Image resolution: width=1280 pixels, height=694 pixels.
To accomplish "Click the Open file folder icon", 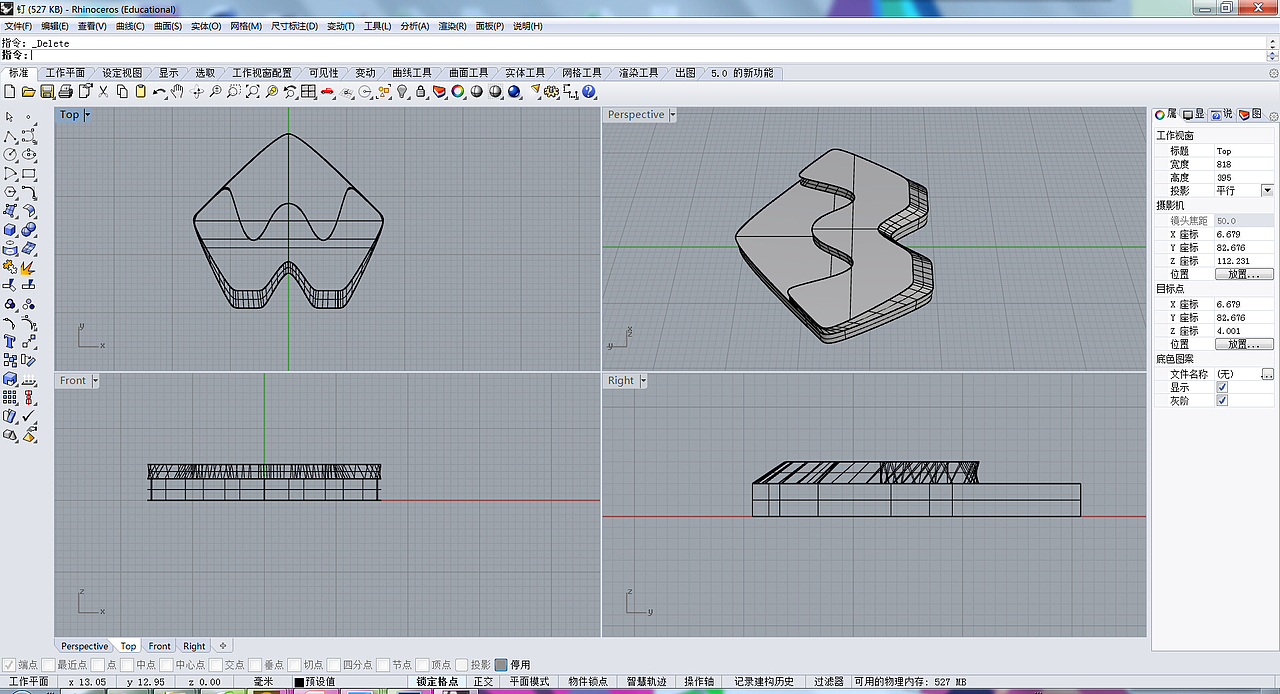I will [x=29, y=92].
